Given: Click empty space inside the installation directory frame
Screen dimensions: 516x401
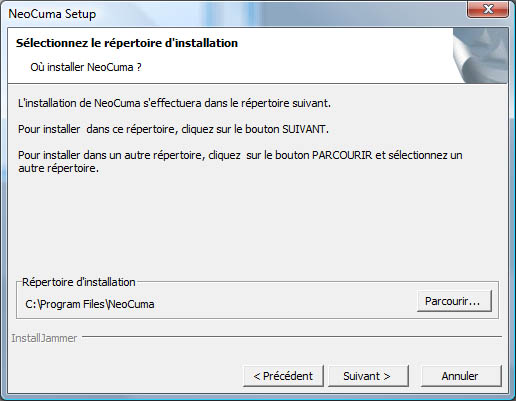Looking at the screenshot, I should (x=283, y=304).
